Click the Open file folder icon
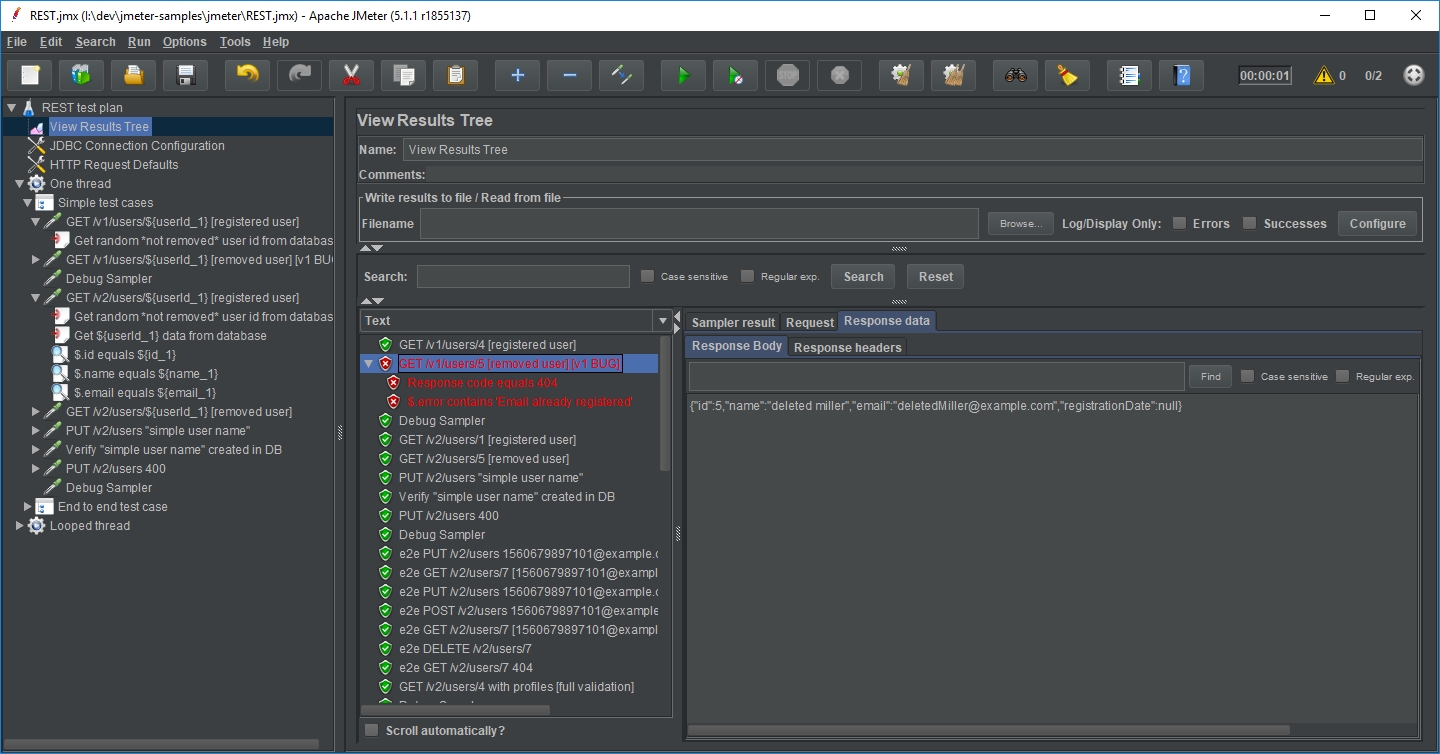Viewport: 1440px width, 754px height. click(x=133, y=75)
